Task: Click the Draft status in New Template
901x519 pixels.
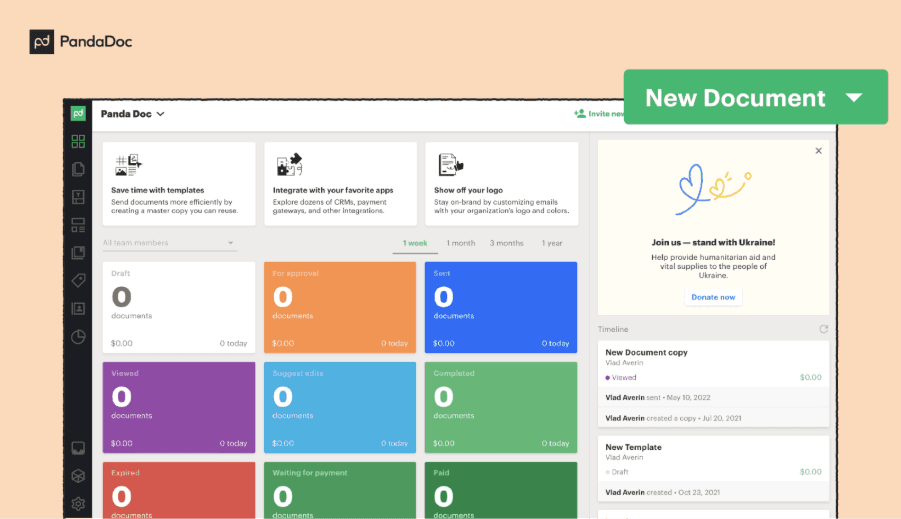Action: pos(617,472)
